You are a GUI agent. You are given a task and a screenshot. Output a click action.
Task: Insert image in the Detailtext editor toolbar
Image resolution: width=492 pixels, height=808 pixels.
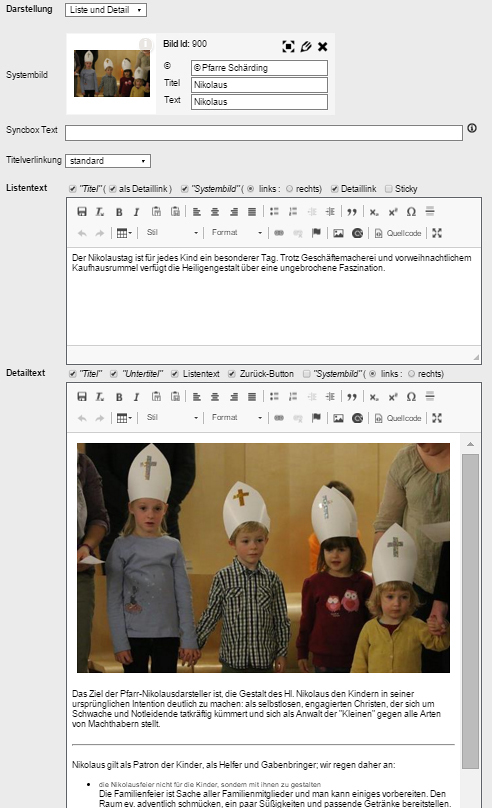[x=338, y=418]
